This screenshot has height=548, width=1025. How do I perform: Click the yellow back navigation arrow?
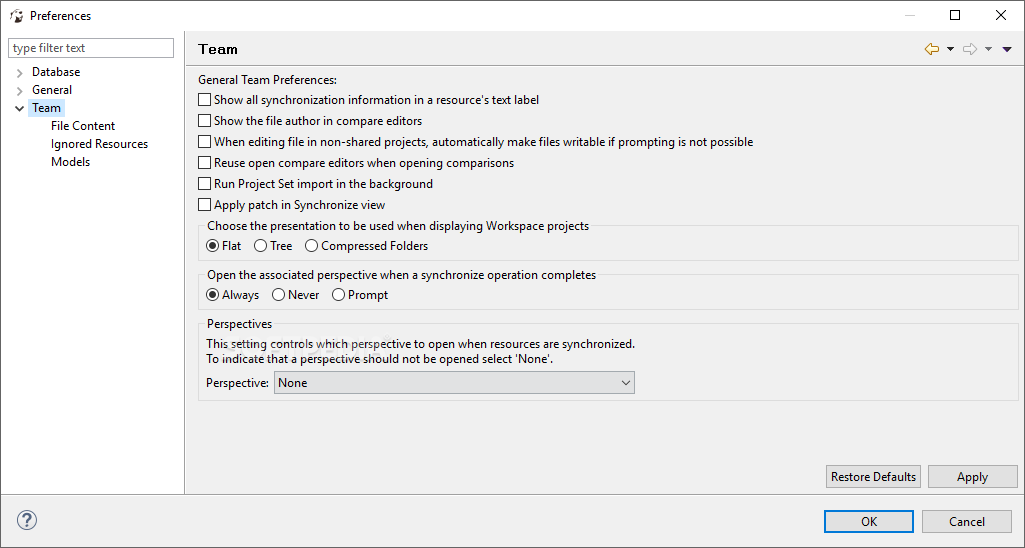932,49
